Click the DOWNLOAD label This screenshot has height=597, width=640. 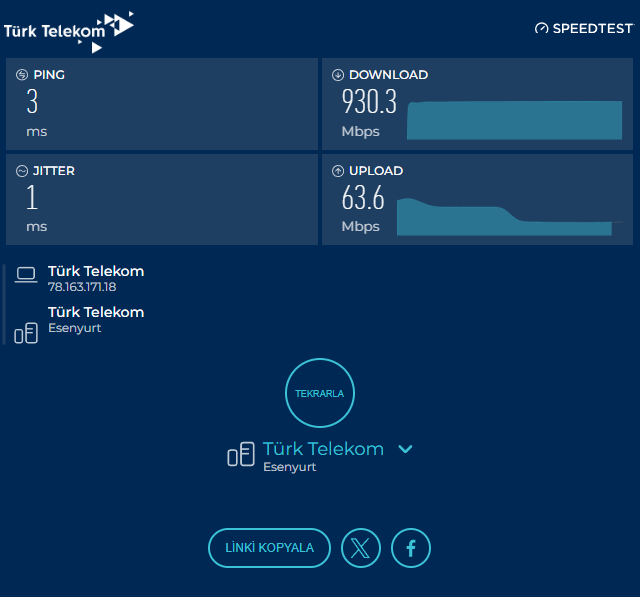point(389,75)
